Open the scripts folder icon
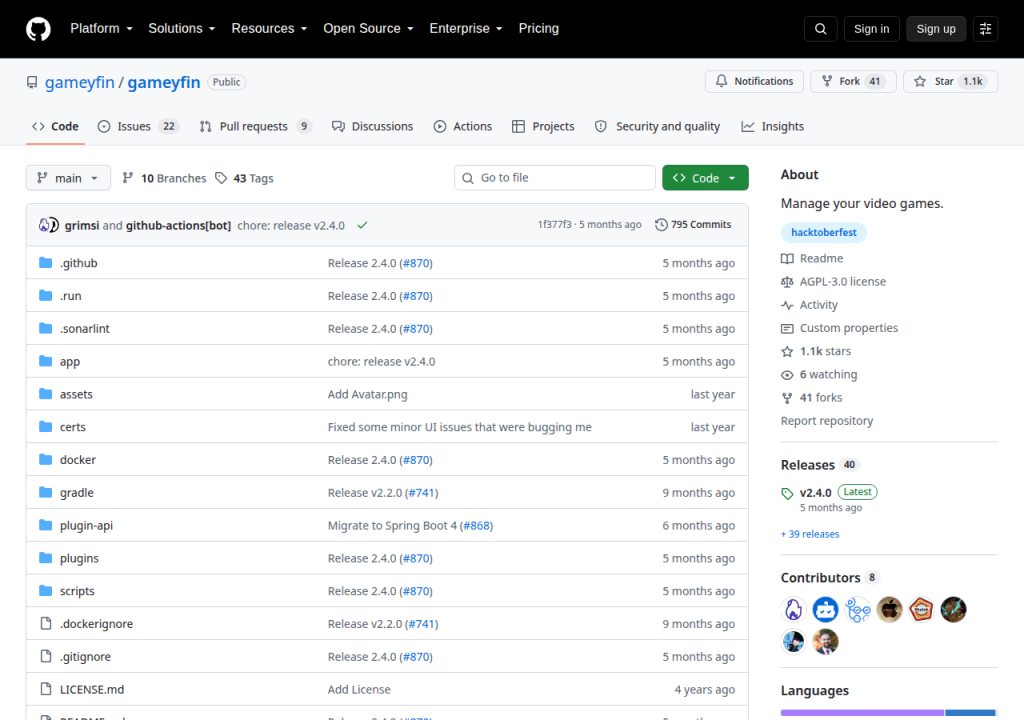1024x720 pixels. (x=46, y=591)
